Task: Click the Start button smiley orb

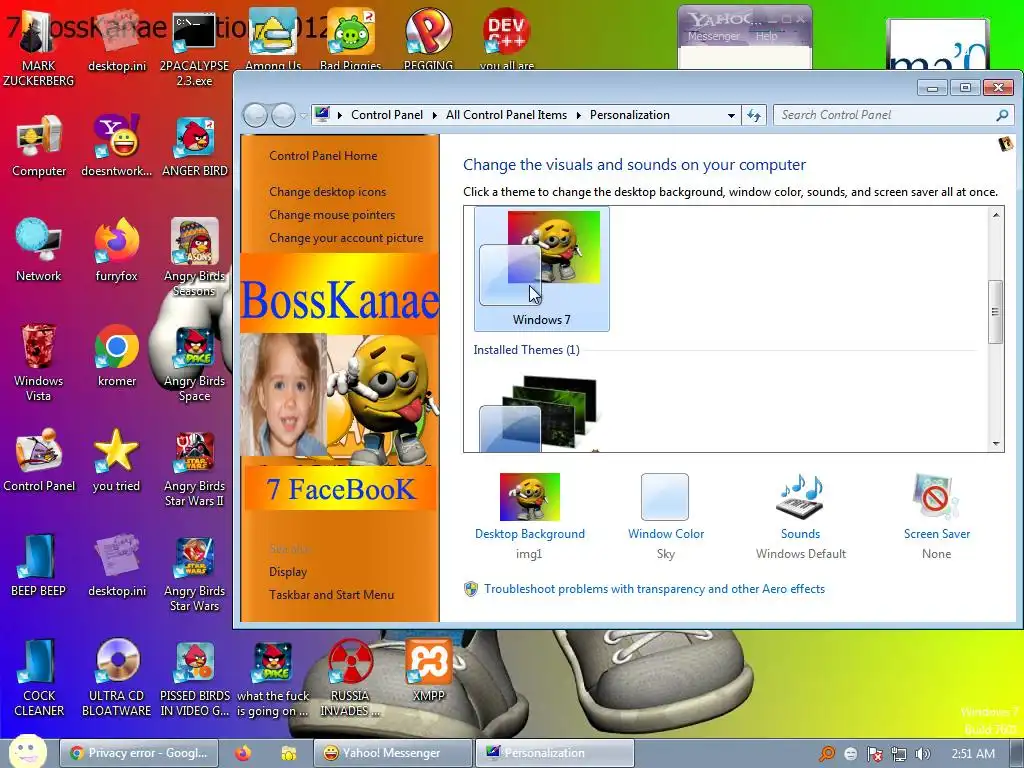Action: click(x=27, y=751)
